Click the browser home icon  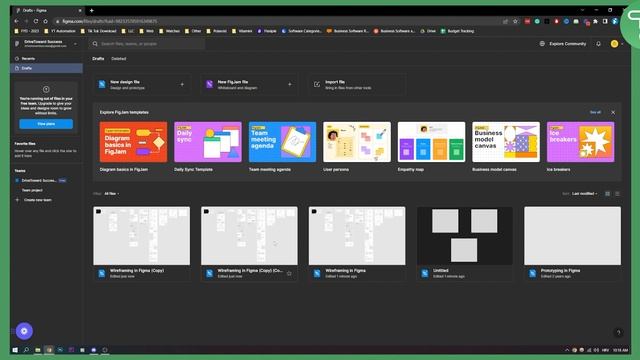45,21
